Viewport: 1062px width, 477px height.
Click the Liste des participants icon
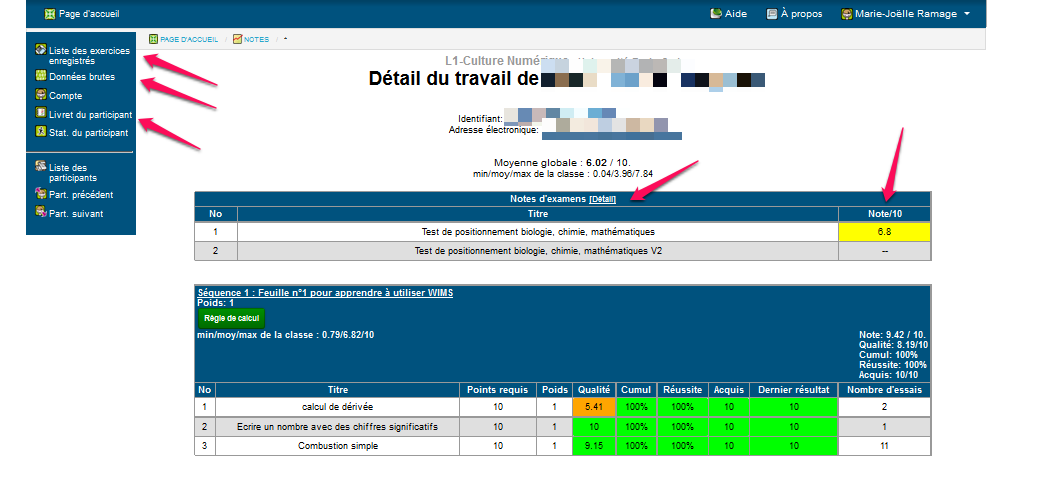pos(41,166)
